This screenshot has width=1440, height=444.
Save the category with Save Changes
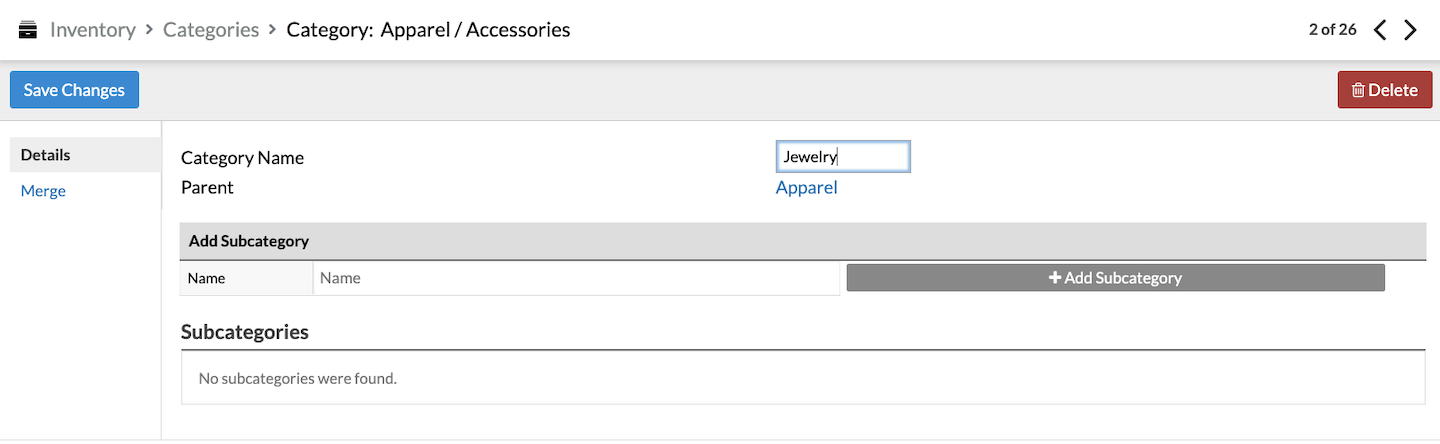pyautogui.click(x=74, y=90)
